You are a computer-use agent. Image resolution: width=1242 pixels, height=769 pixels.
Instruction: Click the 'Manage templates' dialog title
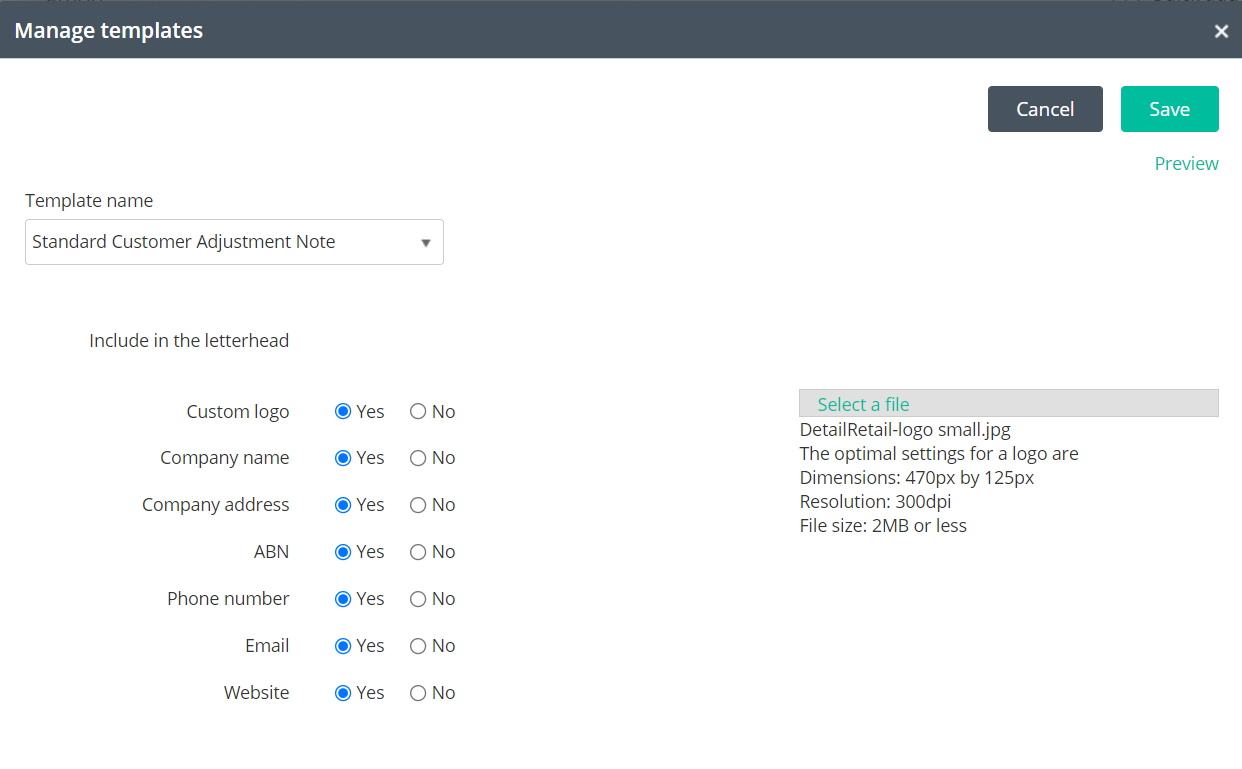pos(109,31)
